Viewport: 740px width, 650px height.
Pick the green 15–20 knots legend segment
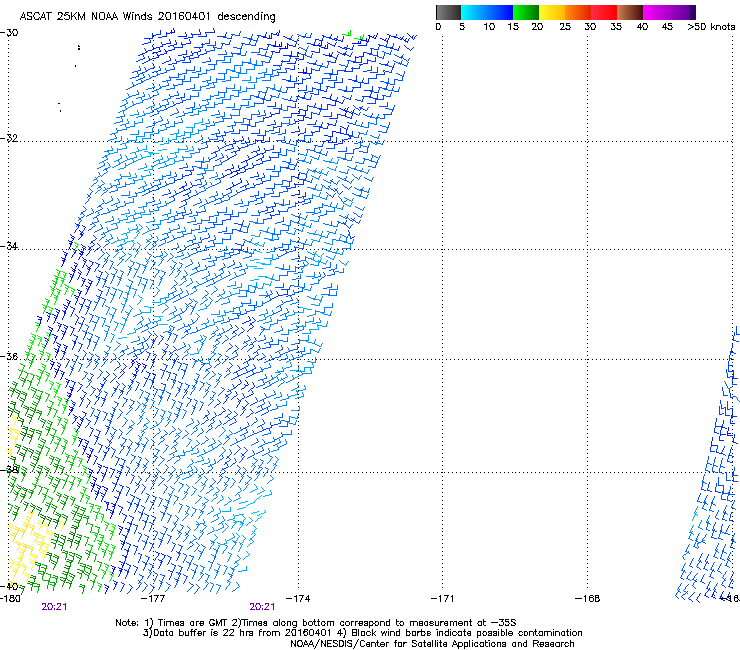(526, 12)
